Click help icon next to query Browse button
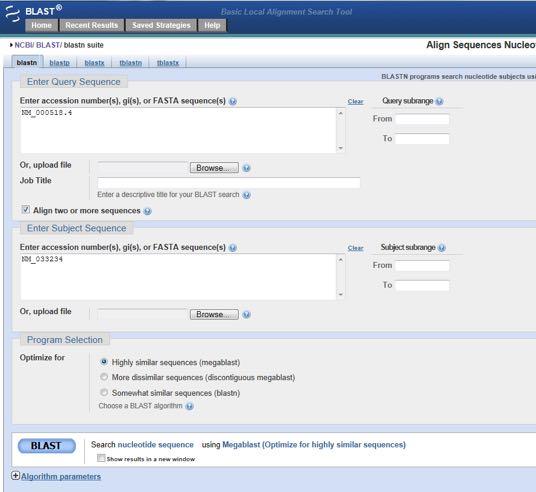 246,168
